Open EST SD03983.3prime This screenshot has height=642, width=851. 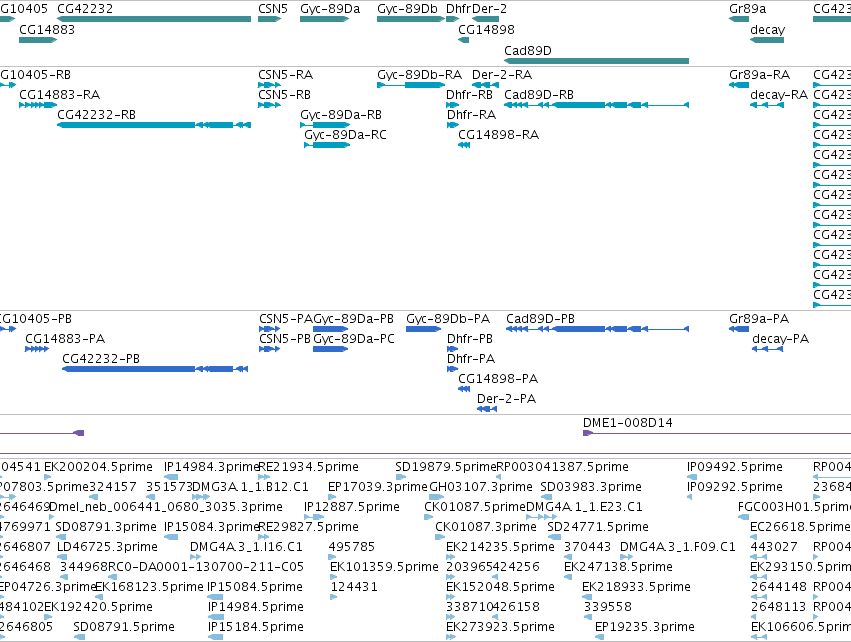[x=591, y=487]
